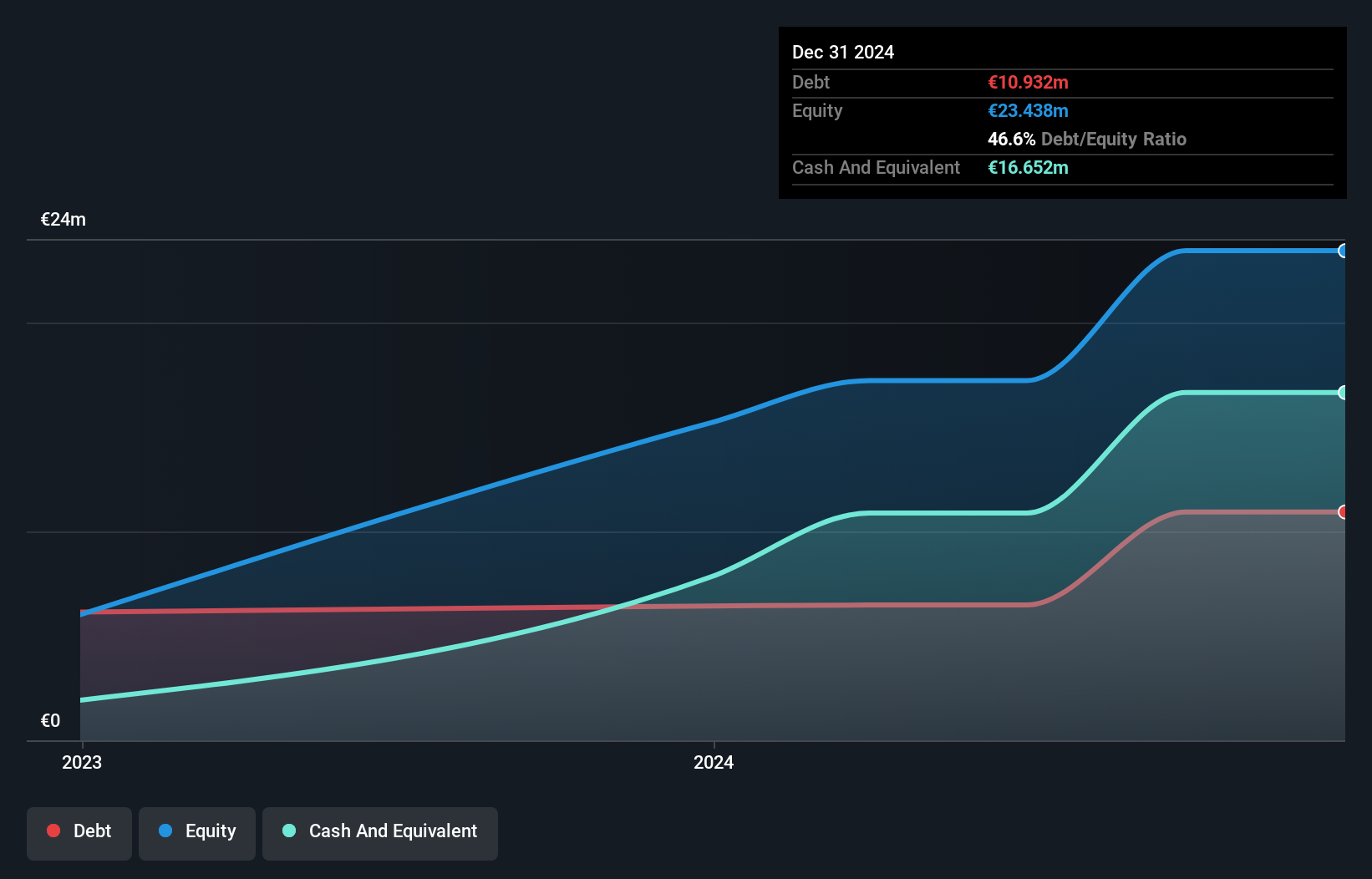The width and height of the screenshot is (1372, 879).
Task: Click the red Debt end-point marker
Action: [x=1343, y=512]
